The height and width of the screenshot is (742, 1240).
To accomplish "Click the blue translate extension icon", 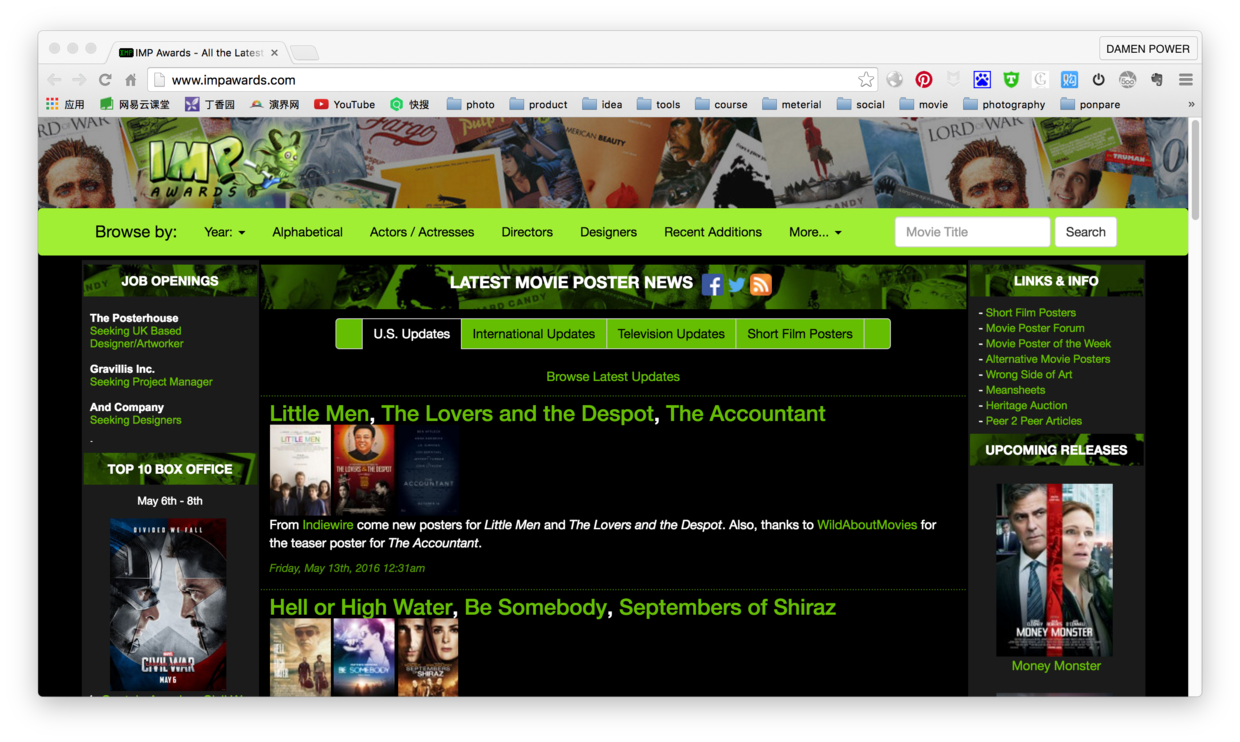I will coord(1069,80).
